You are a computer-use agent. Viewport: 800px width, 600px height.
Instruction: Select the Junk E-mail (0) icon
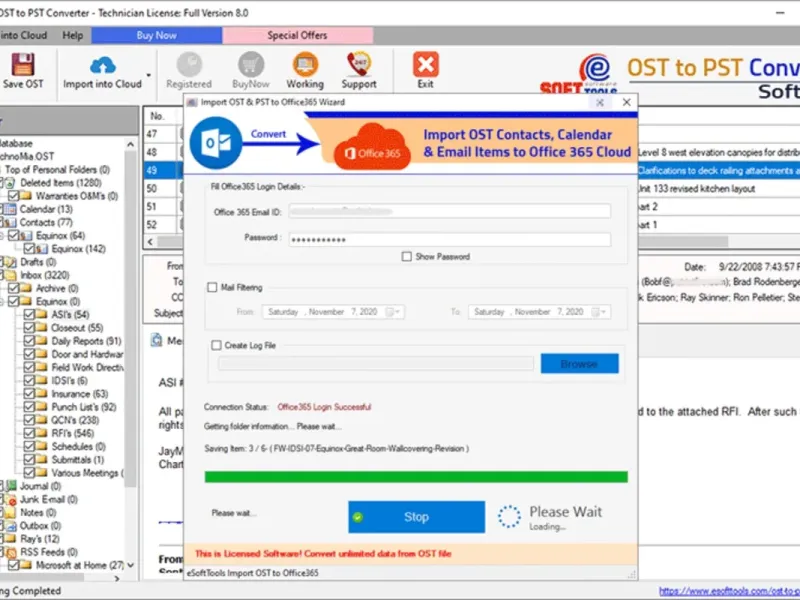coord(11,499)
